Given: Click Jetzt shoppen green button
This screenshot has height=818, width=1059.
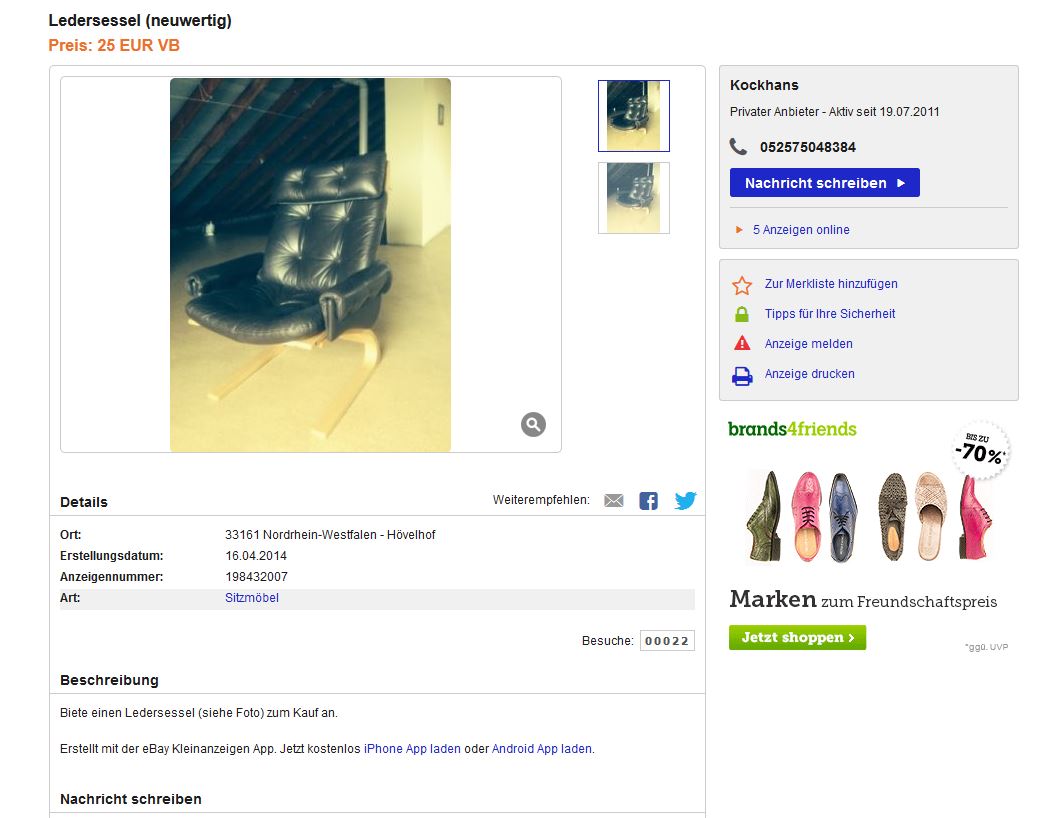Looking at the screenshot, I should tap(797, 637).
